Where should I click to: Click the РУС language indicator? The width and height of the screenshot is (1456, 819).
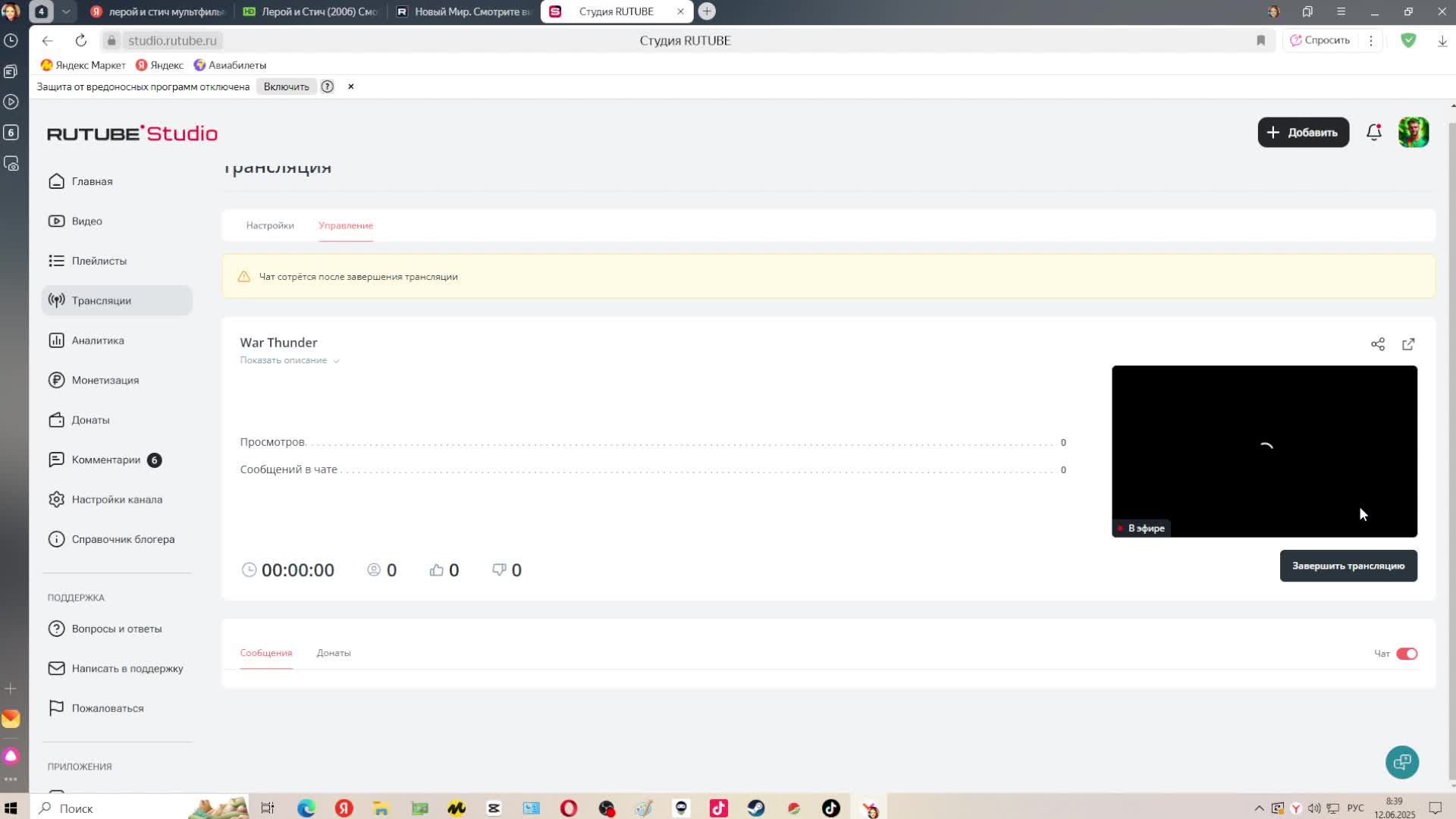(x=1355, y=808)
